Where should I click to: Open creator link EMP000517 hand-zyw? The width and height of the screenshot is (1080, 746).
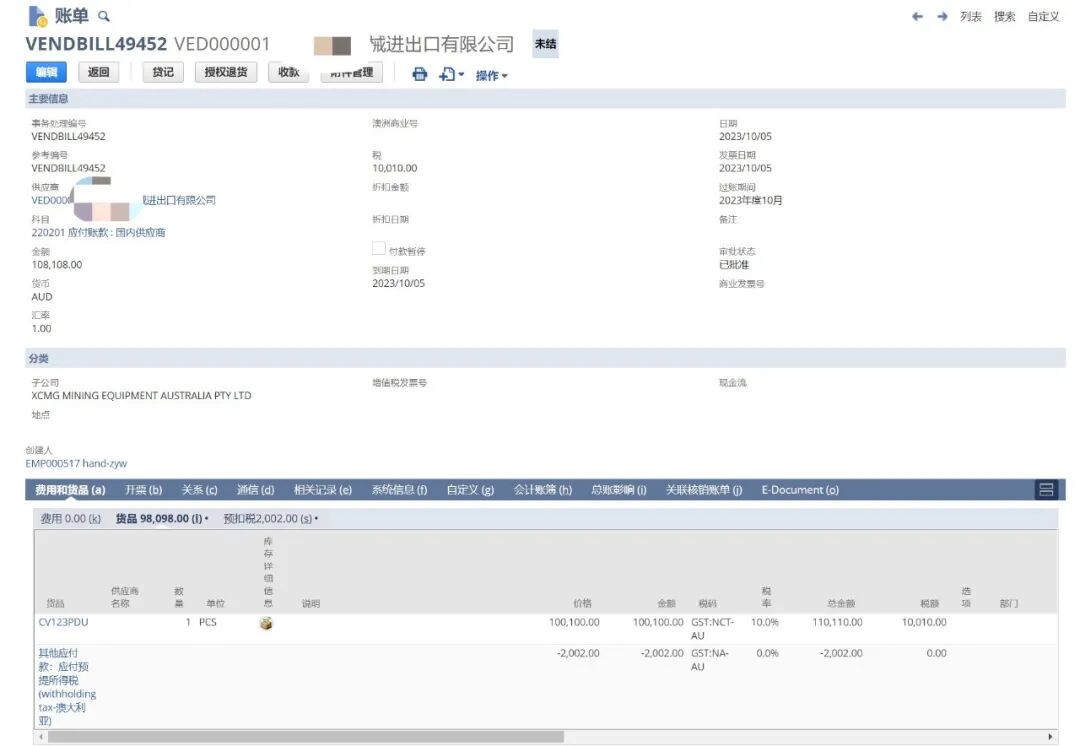click(x=76, y=464)
